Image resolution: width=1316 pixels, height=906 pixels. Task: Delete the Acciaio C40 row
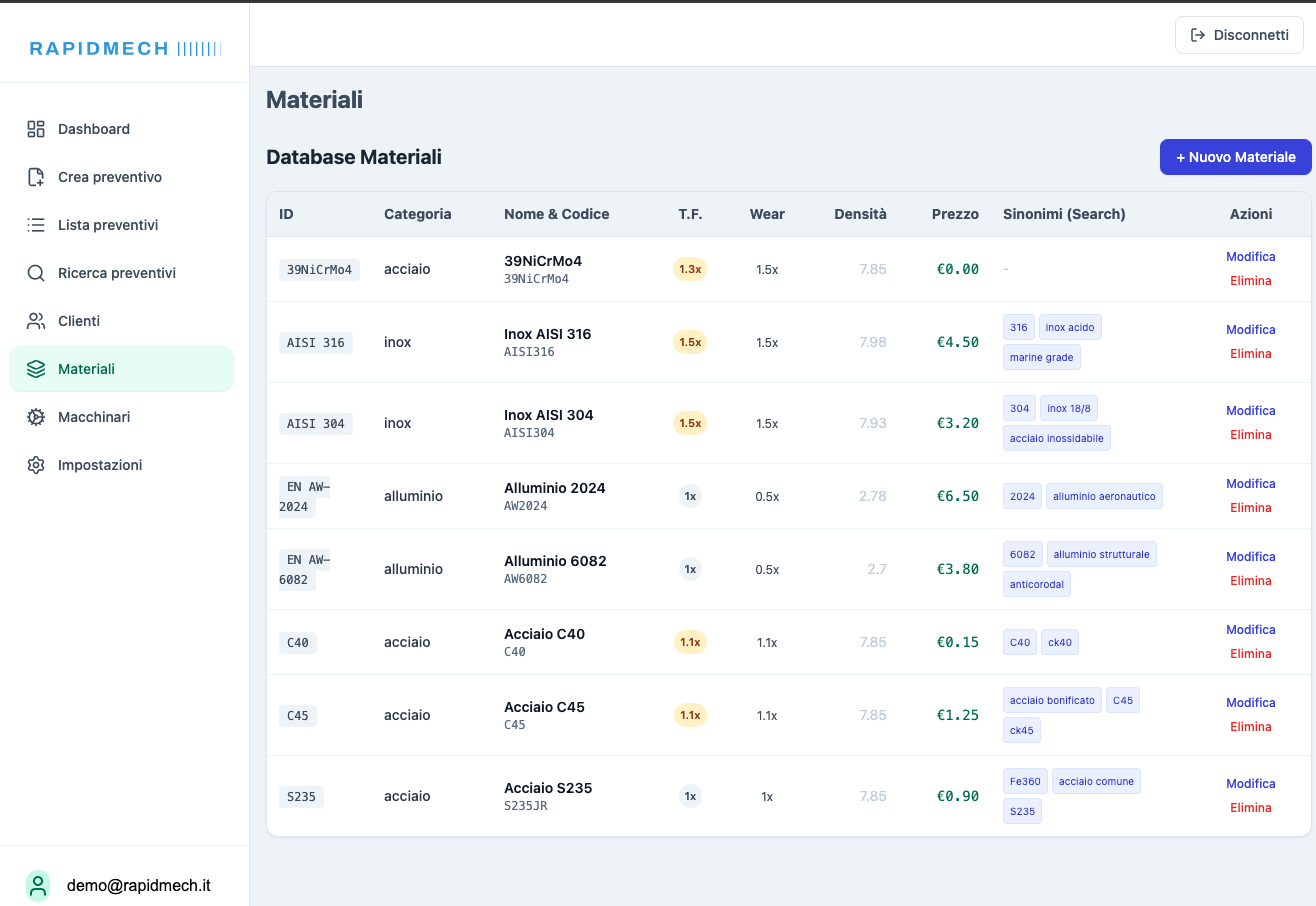1250,654
